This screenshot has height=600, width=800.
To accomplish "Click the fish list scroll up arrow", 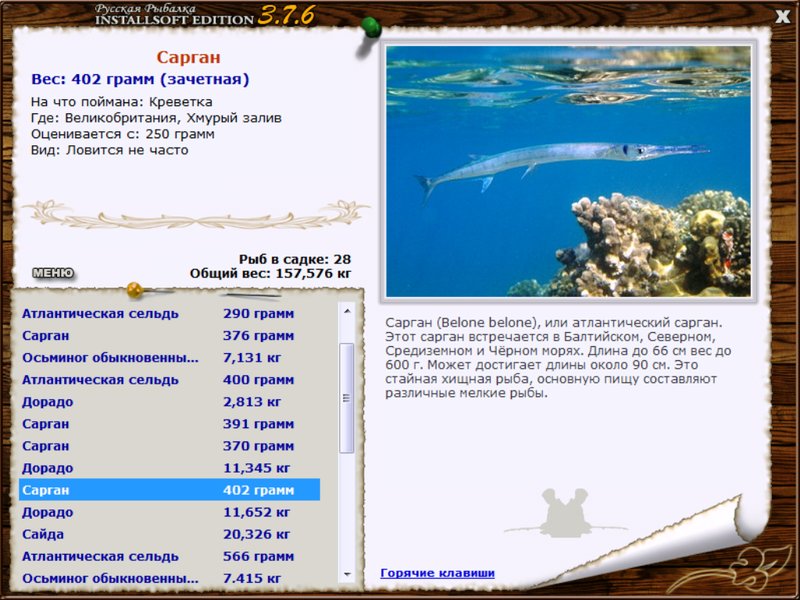I will click(x=347, y=311).
